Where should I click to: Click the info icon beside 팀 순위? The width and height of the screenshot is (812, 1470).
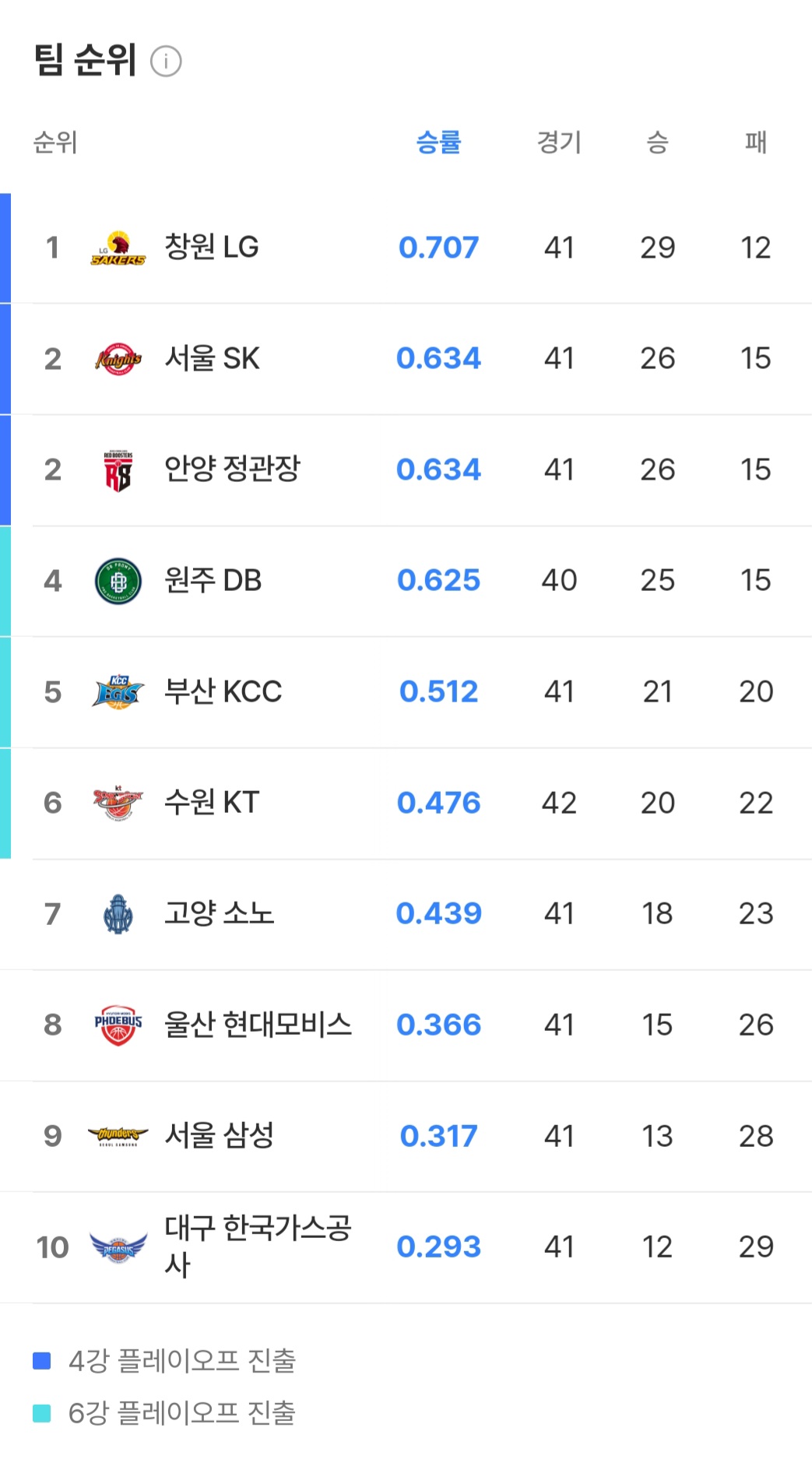166,61
